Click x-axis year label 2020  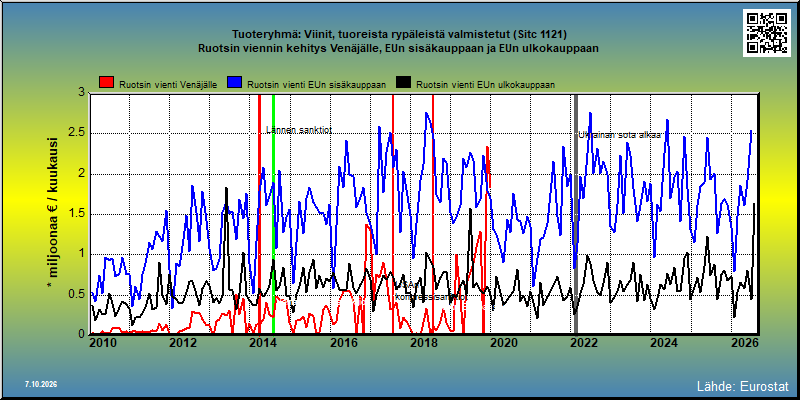pos(504,342)
